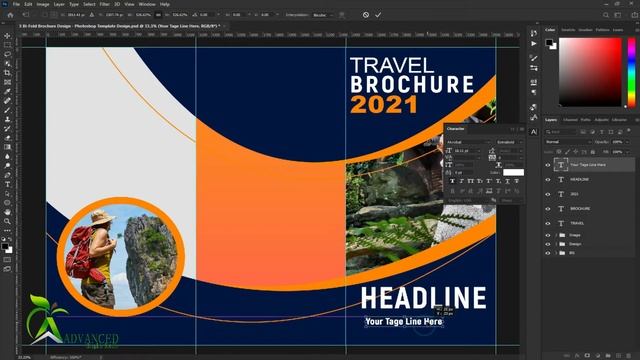
Task: Select the document tab for Brochure Design
Action: pos(120,26)
